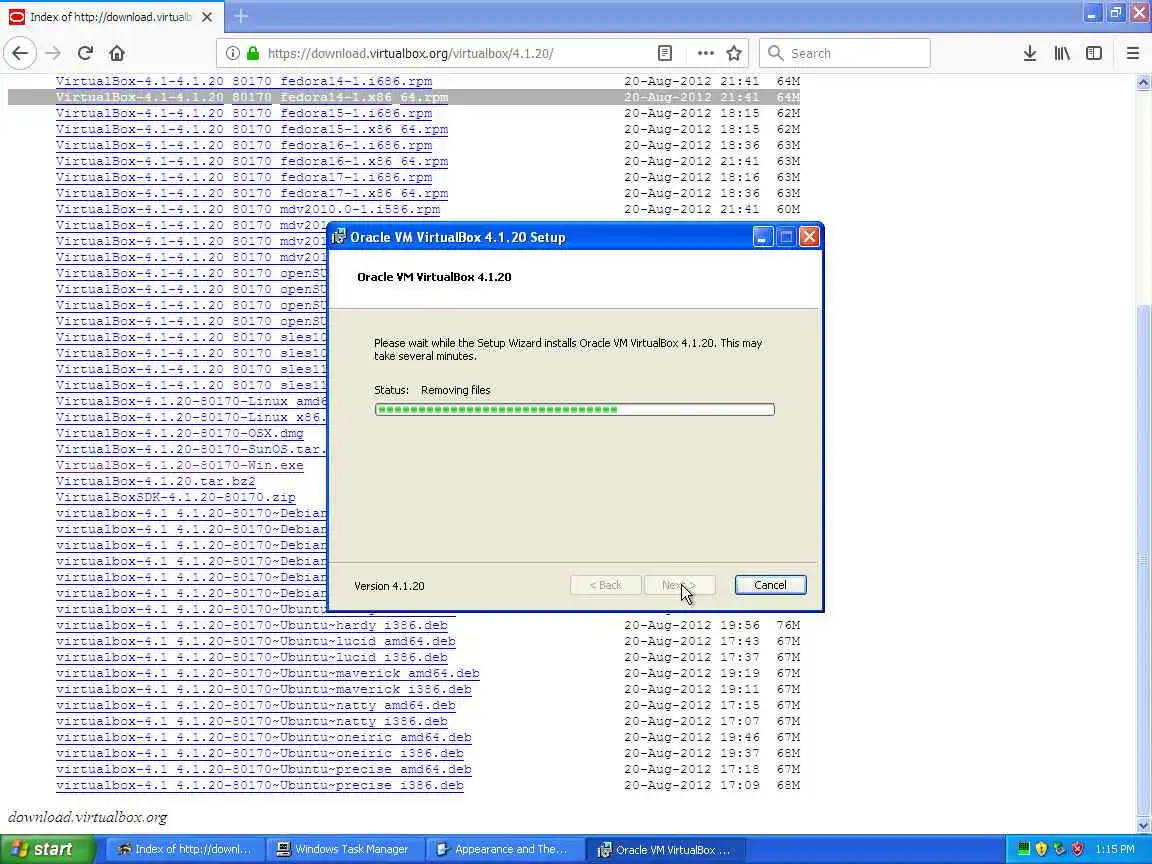Toggle the sidebar icon in toolbar
This screenshot has height=864, width=1152.
point(1094,53)
